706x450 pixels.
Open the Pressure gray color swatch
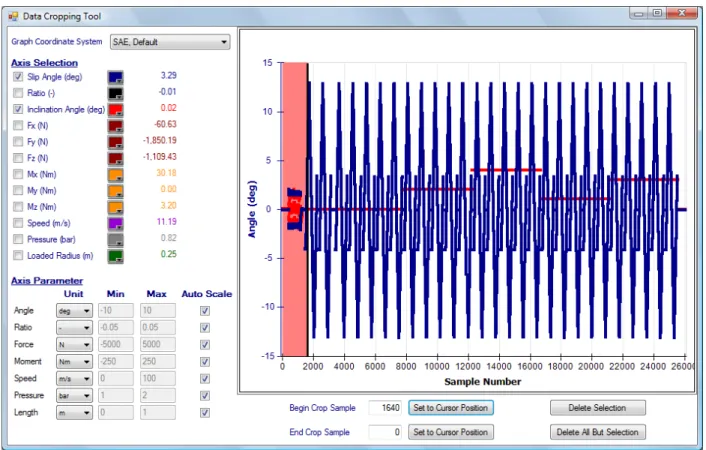(115, 239)
